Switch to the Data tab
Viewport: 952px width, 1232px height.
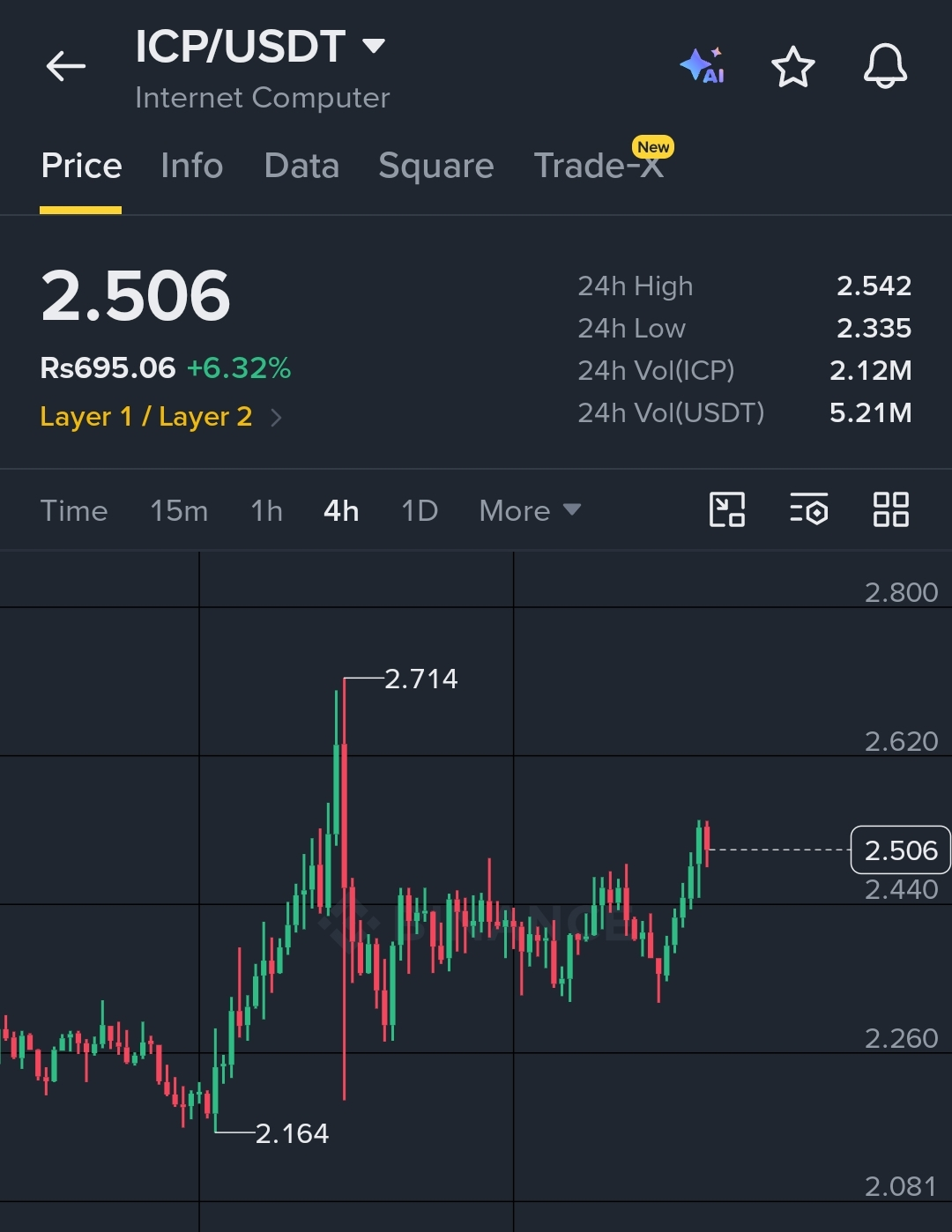[x=301, y=166]
